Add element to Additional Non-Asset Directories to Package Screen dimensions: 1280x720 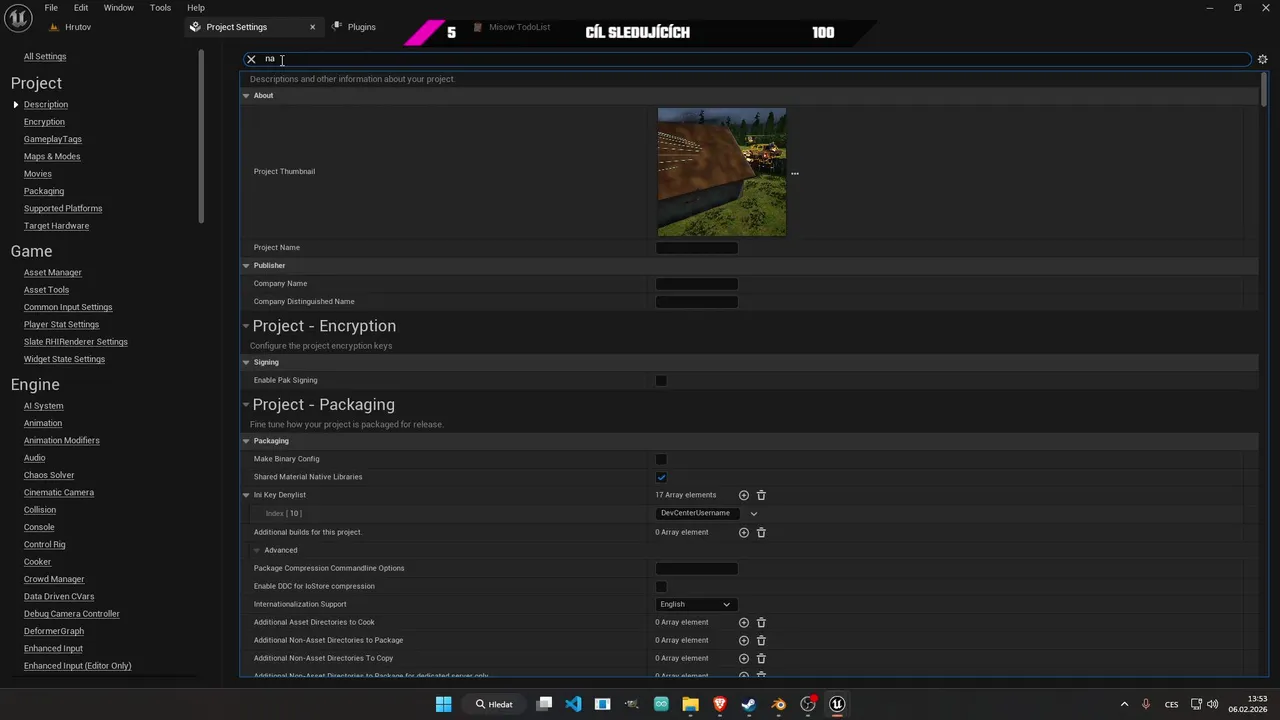(743, 640)
